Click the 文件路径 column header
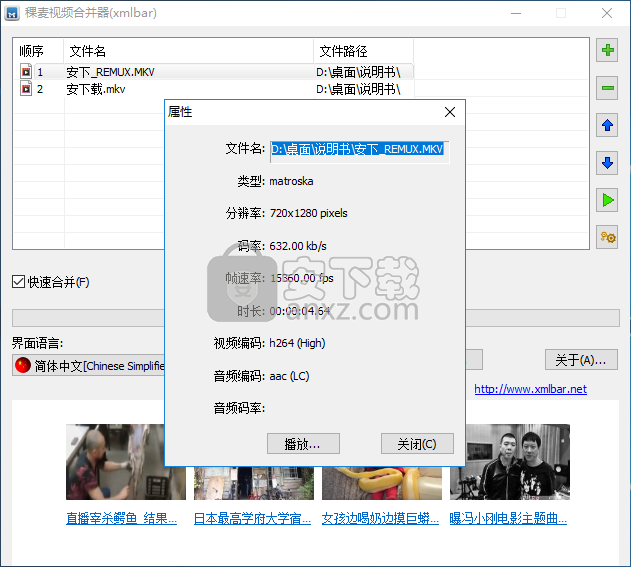Image resolution: width=631 pixels, height=567 pixels. (x=363, y=51)
